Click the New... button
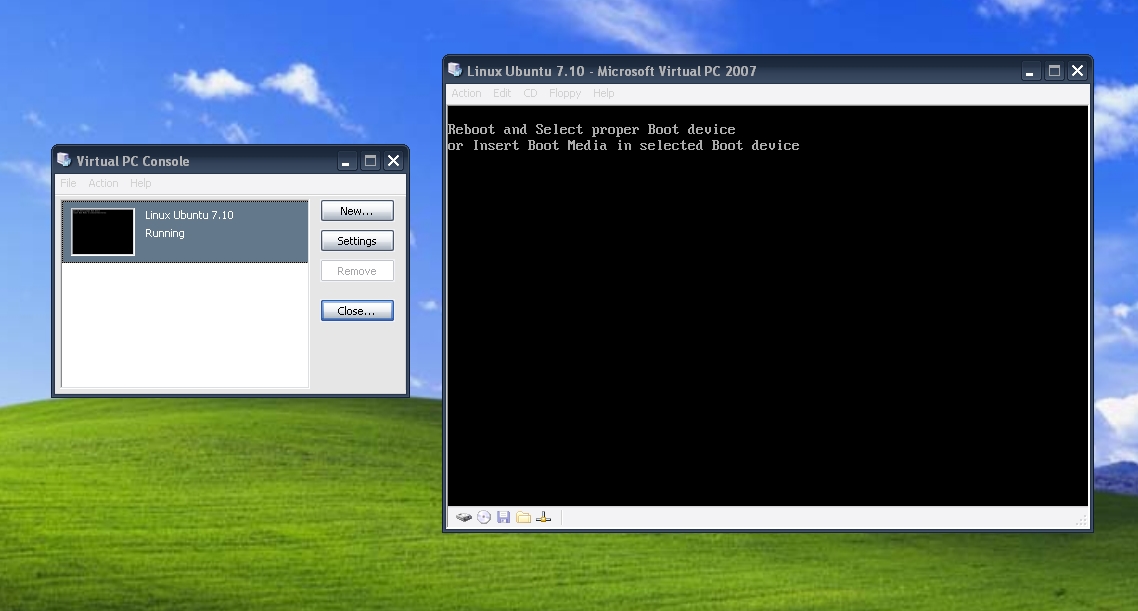 [357, 210]
